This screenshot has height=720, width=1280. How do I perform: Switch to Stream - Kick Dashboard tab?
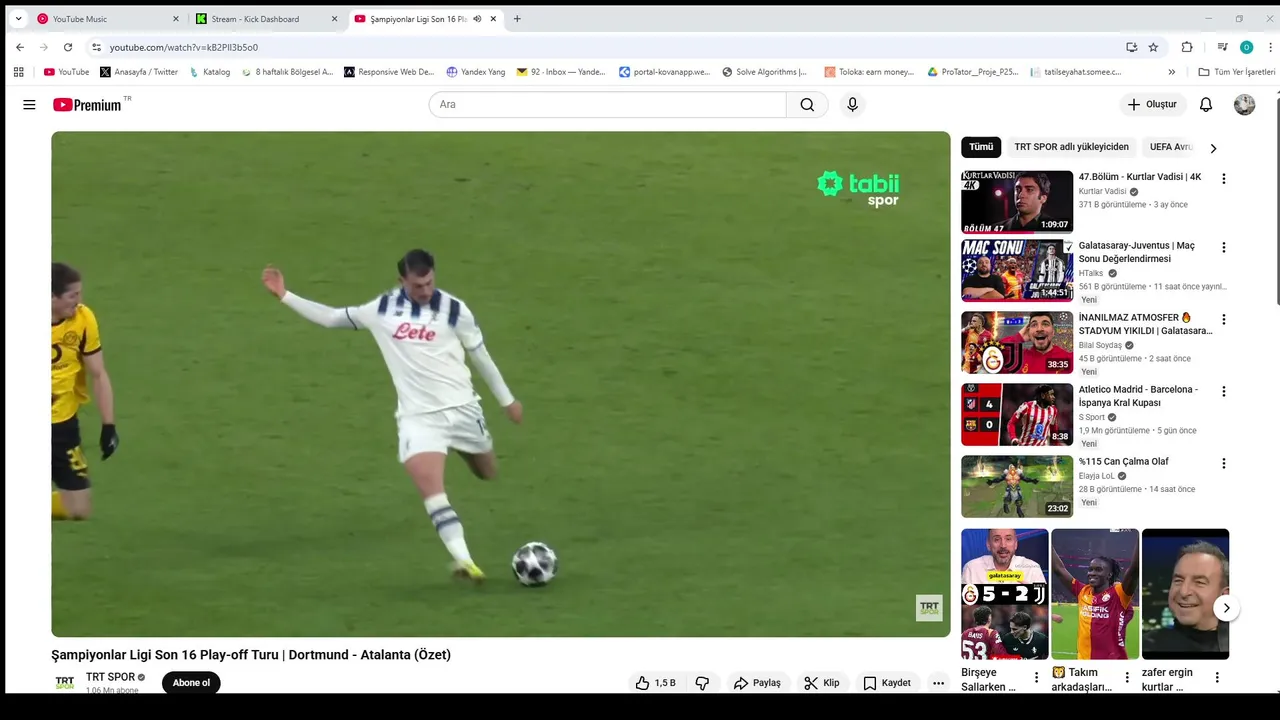pos(265,19)
